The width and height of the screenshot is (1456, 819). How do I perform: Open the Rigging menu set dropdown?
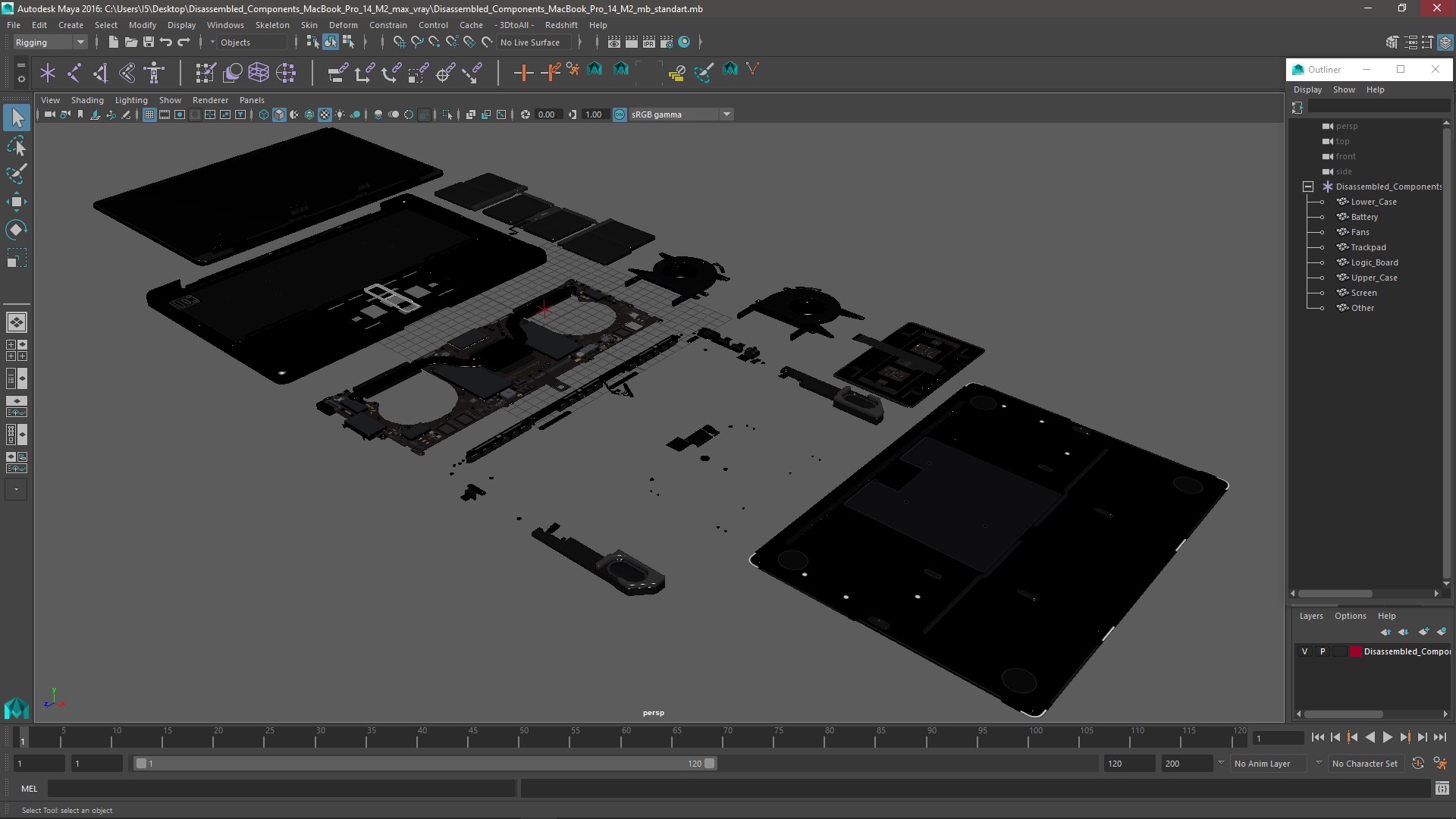coord(50,42)
